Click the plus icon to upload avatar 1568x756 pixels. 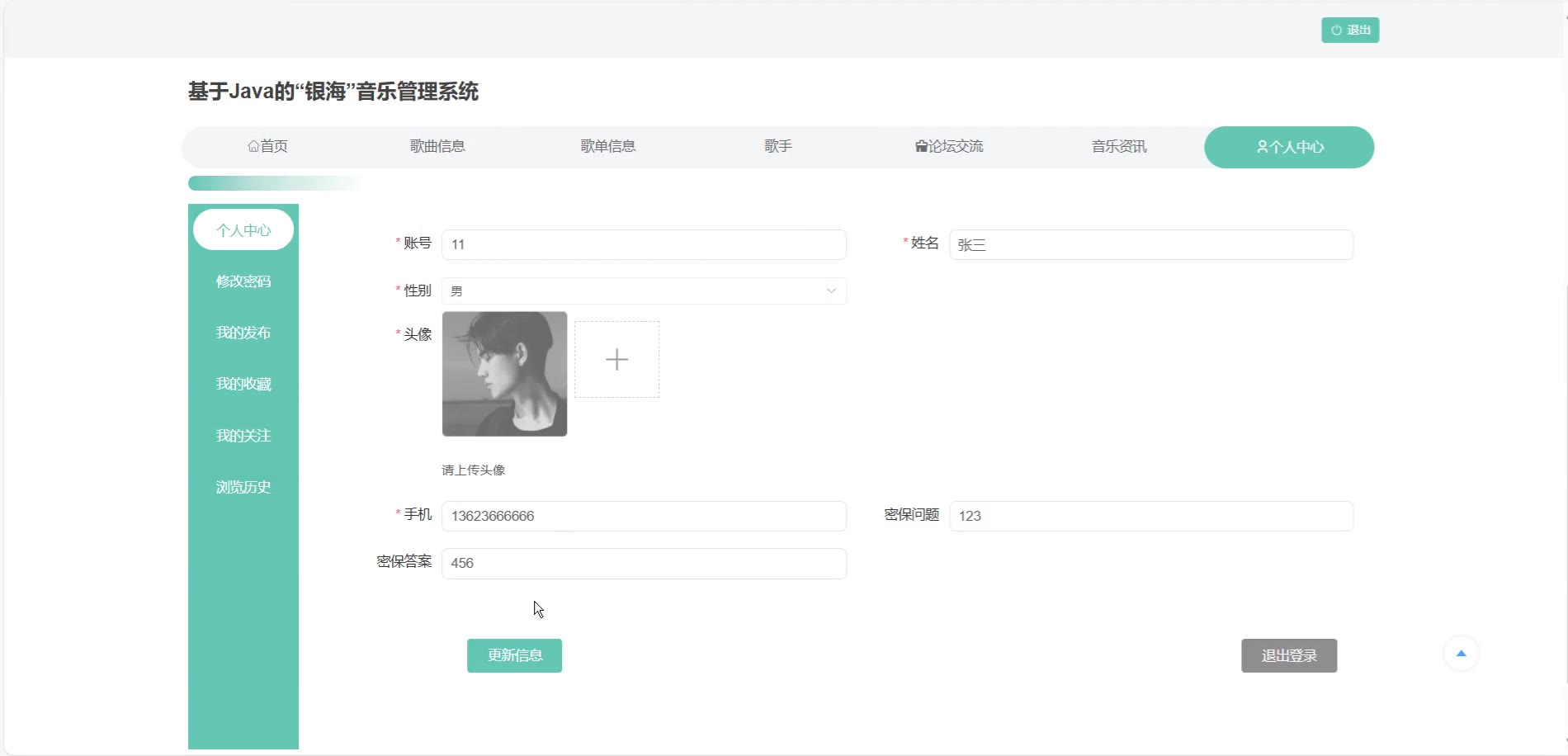point(616,359)
